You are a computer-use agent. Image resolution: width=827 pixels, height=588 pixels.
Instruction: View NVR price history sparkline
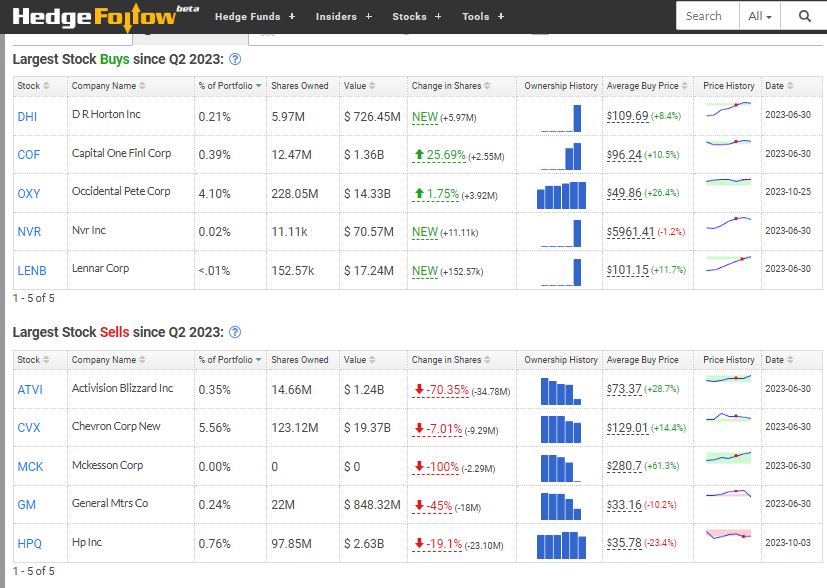(728, 223)
